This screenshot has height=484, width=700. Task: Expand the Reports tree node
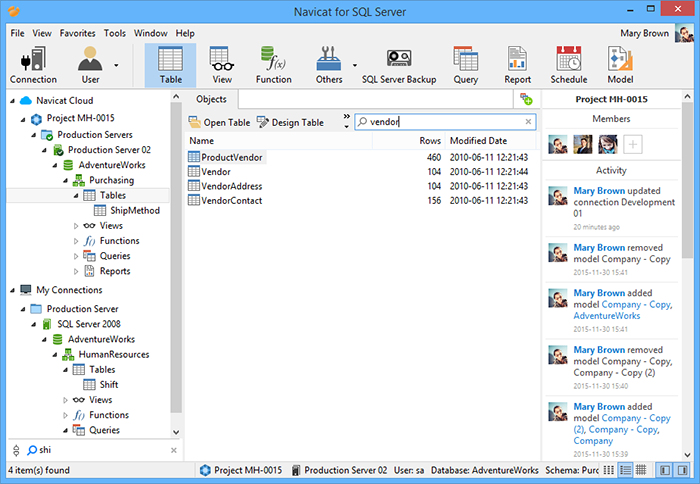click(x=76, y=271)
